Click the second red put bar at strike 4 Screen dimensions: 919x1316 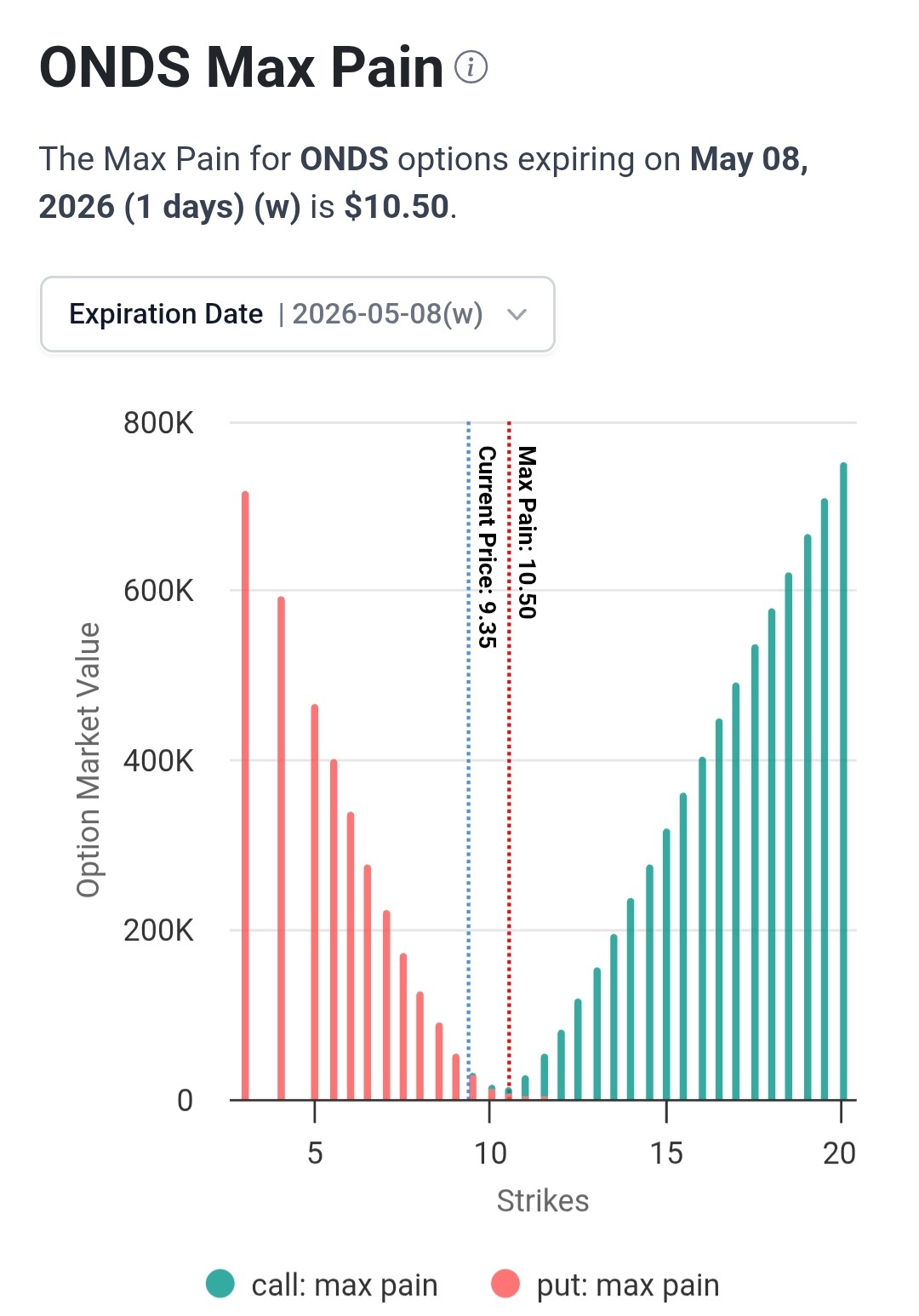281,848
